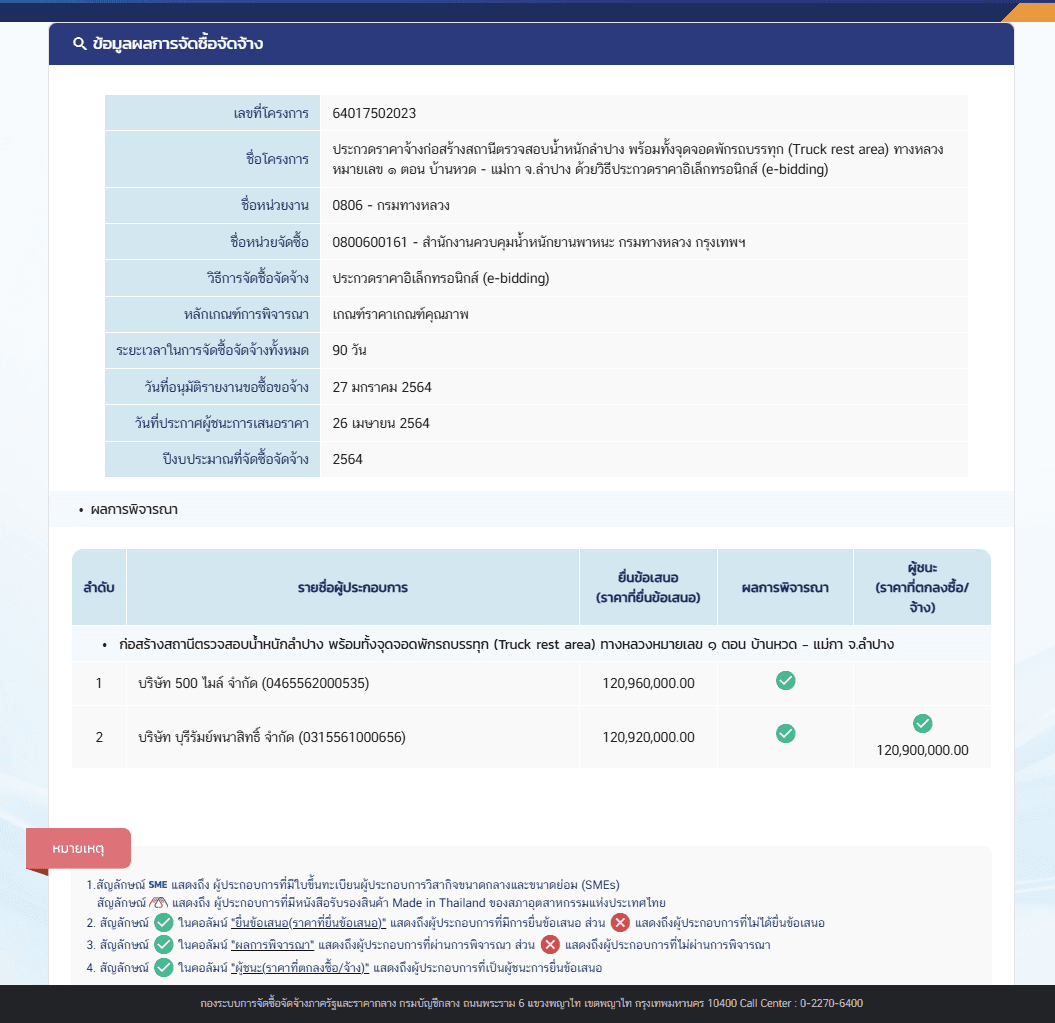Click the ก่อสร้างสถานีตรวจสอบน้ำหนักลำปาง item row

(532, 644)
